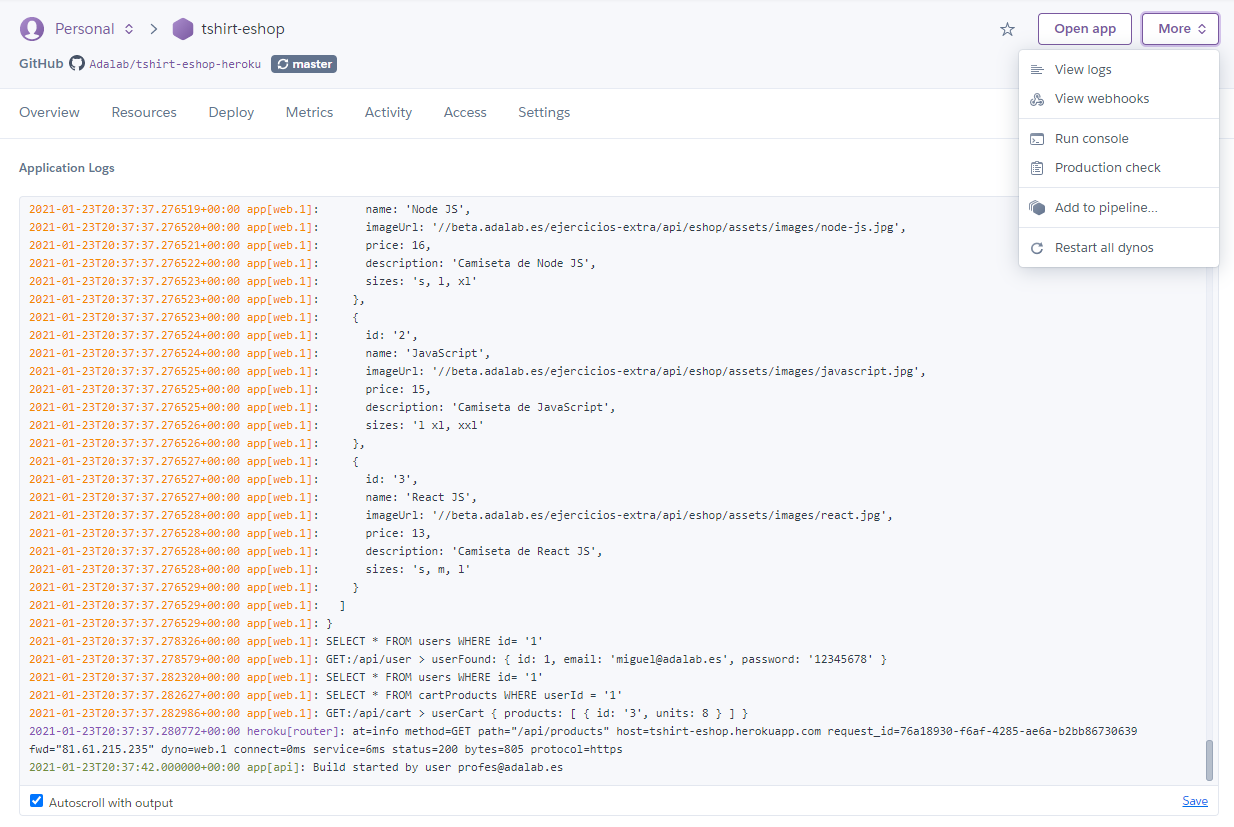Favorite the app with the star icon
Screen dimensions: 1234x827
click(1007, 29)
